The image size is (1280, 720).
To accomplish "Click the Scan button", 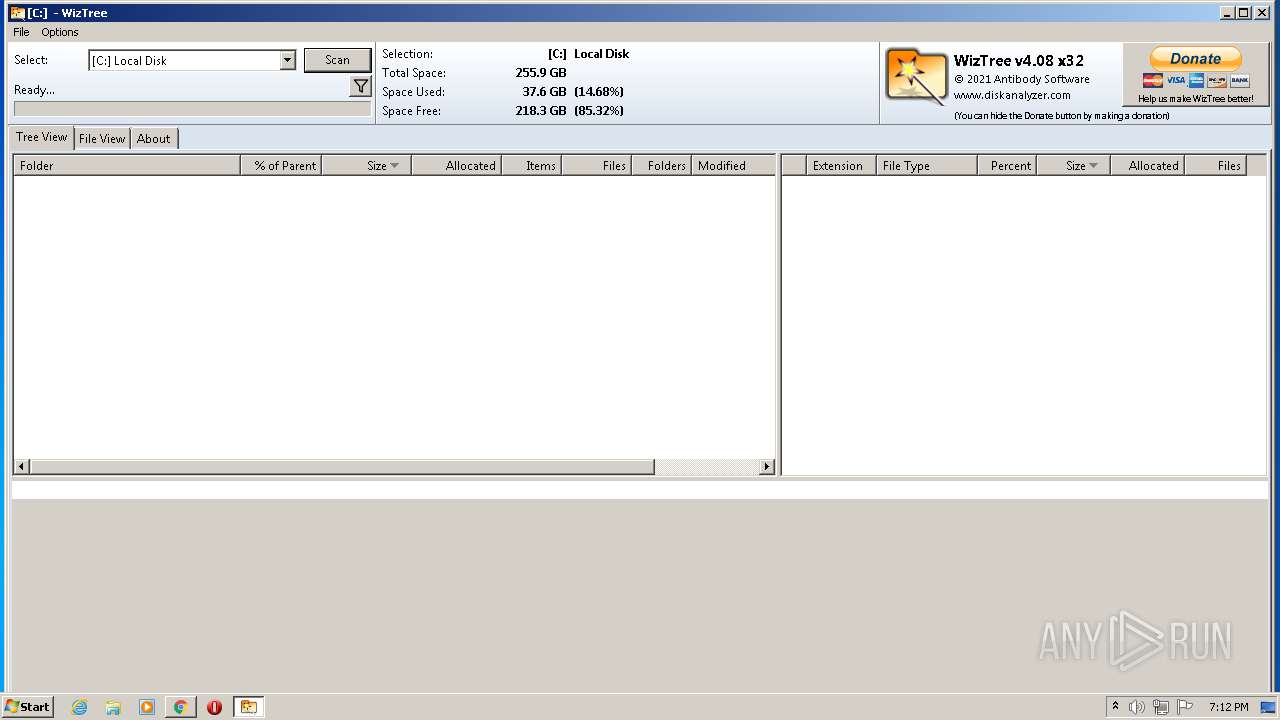I will [337, 60].
